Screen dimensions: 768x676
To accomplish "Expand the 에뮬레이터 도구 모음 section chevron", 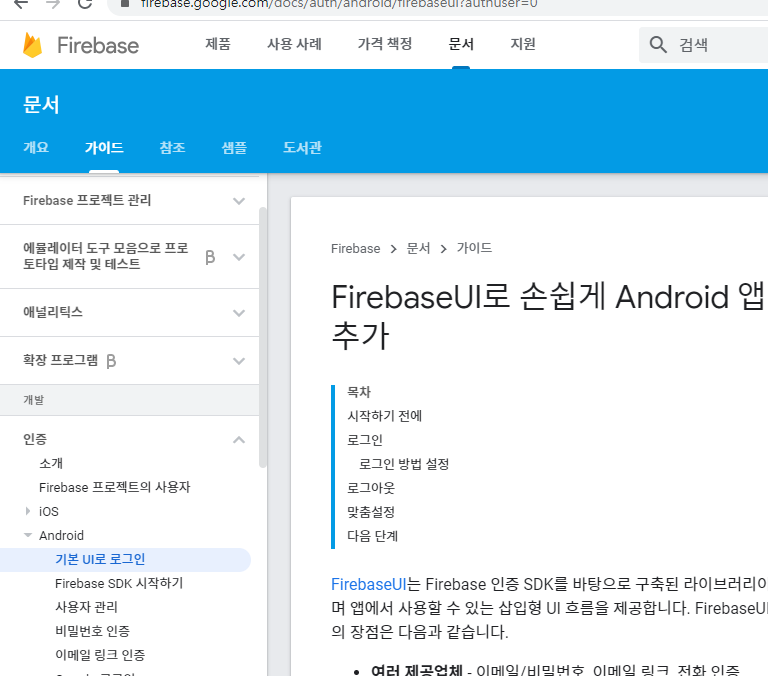I will coord(239,257).
